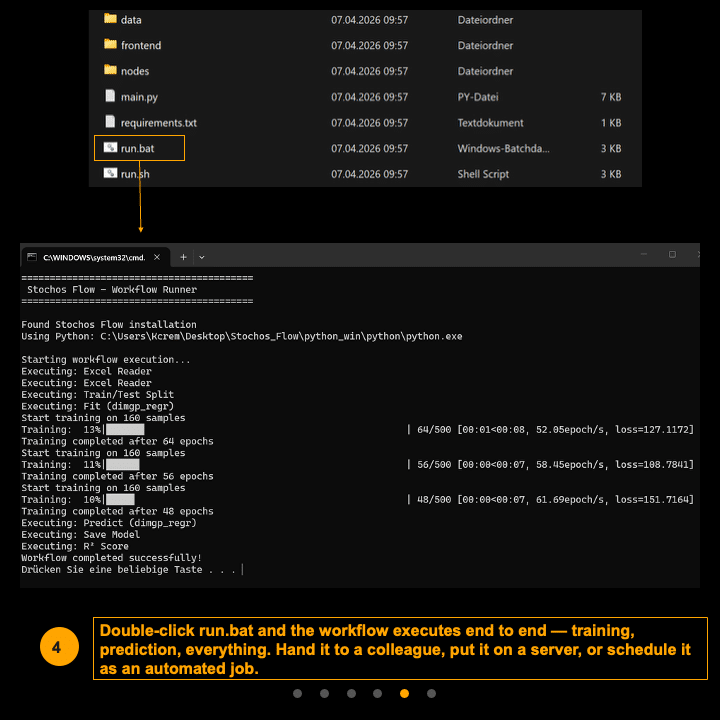This screenshot has height=720, width=720.
Task: Select the active orange carousel dot
Action: click(x=405, y=693)
